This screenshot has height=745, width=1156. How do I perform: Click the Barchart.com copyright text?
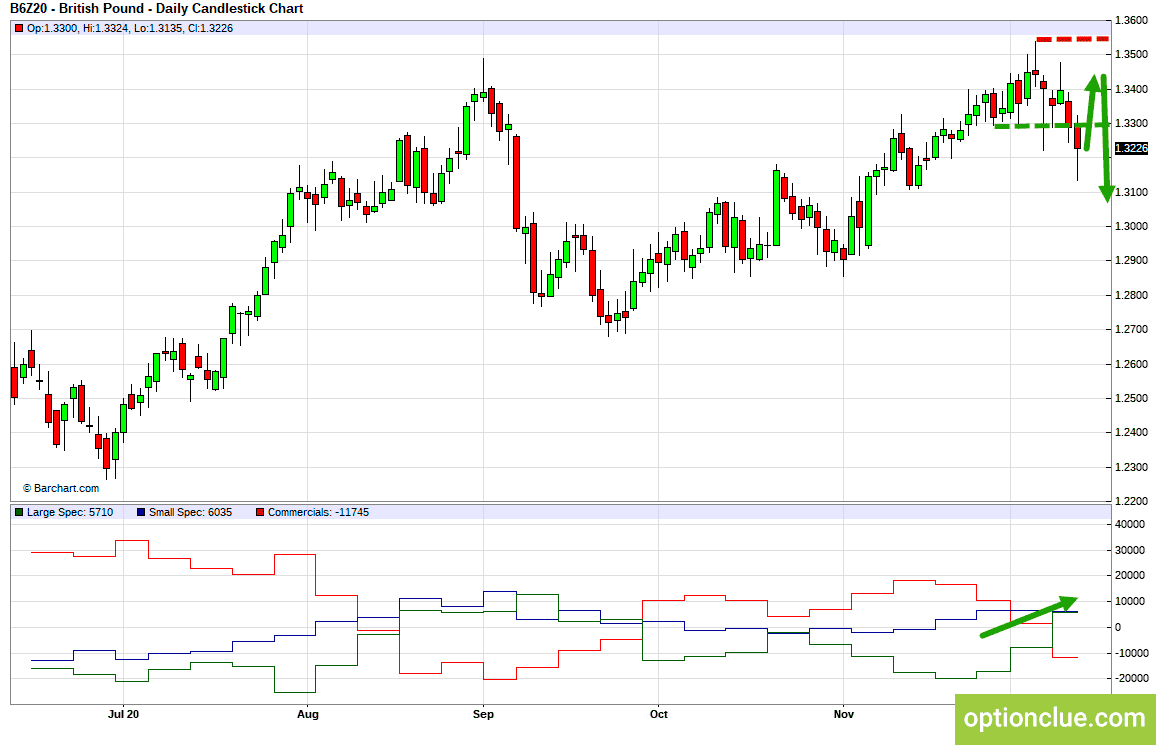[60, 488]
